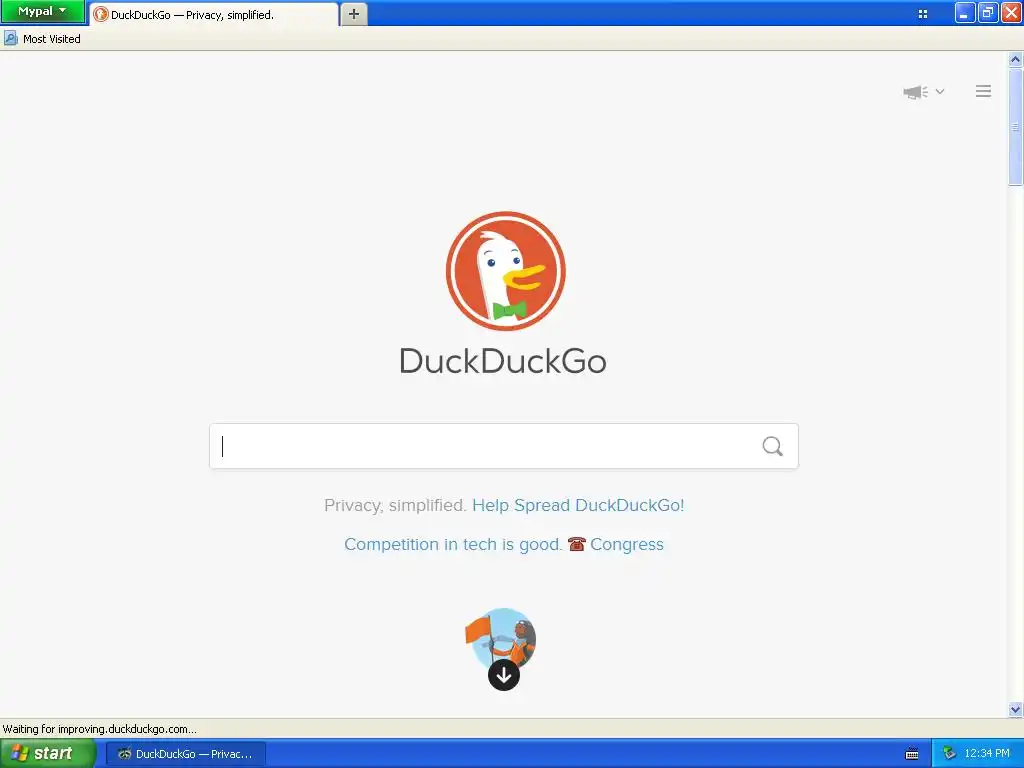This screenshot has width=1024, height=768.
Task: Open the Most Visited bookmarks folder
Action: pos(43,39)
